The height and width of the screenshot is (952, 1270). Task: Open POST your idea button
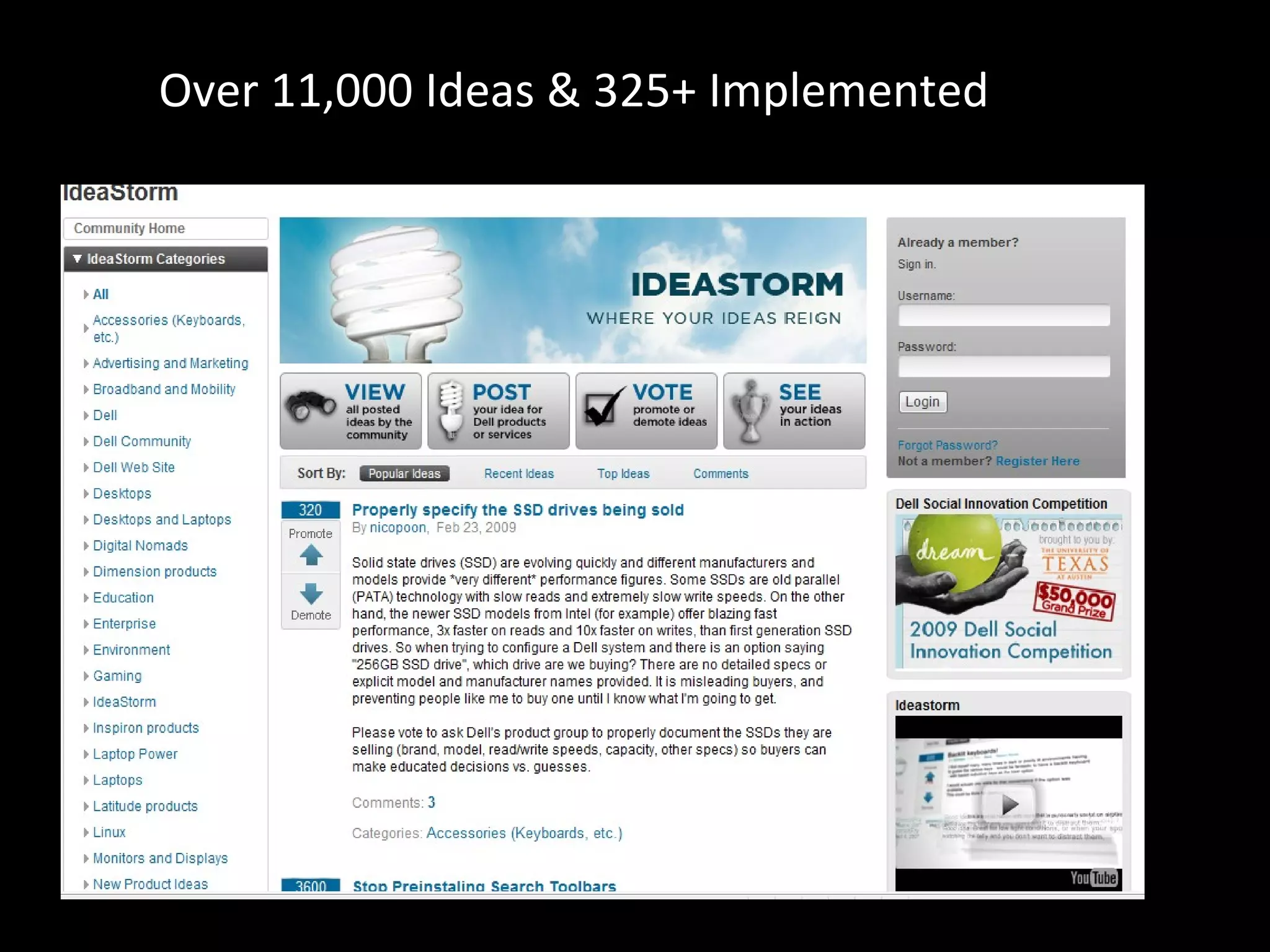tap(499, 411)
